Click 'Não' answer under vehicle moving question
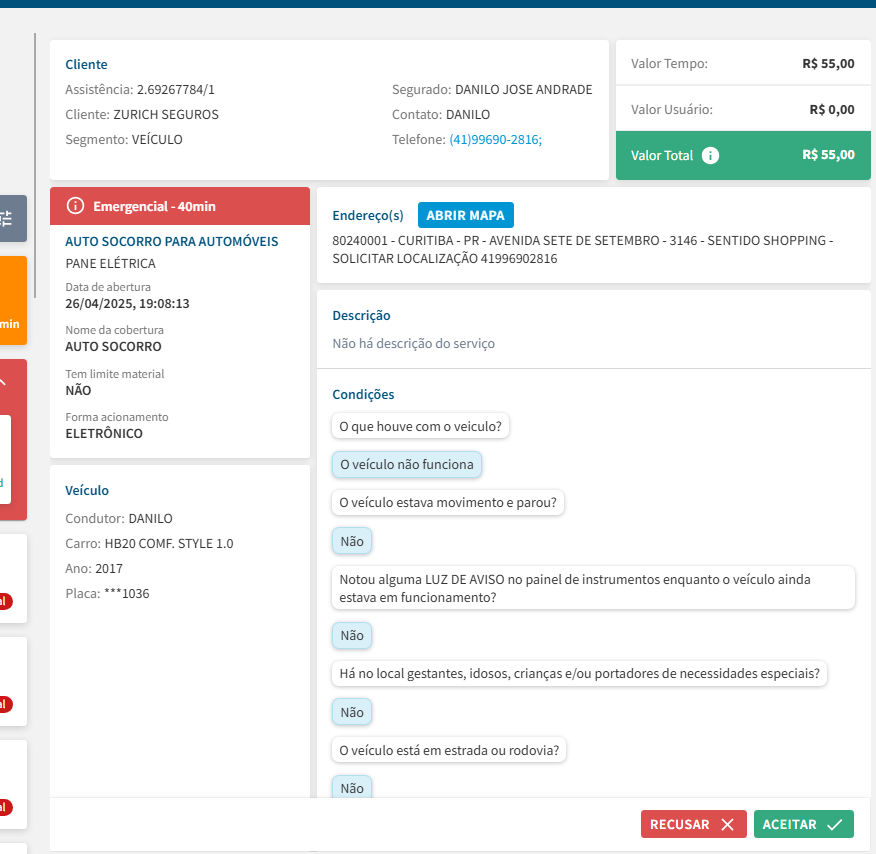This screenshot has height=854, width=876. 352,542
